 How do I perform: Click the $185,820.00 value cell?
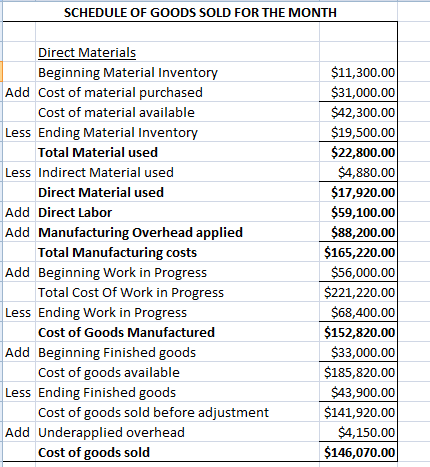pyautogui.click(x=358, y=372)
